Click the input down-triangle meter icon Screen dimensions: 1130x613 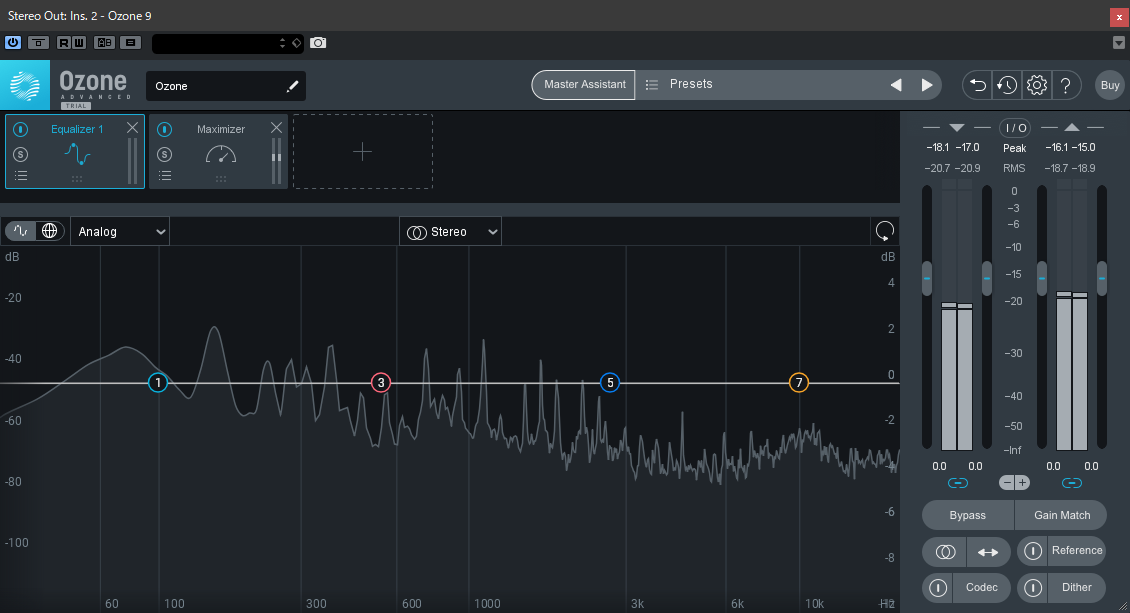957,127
